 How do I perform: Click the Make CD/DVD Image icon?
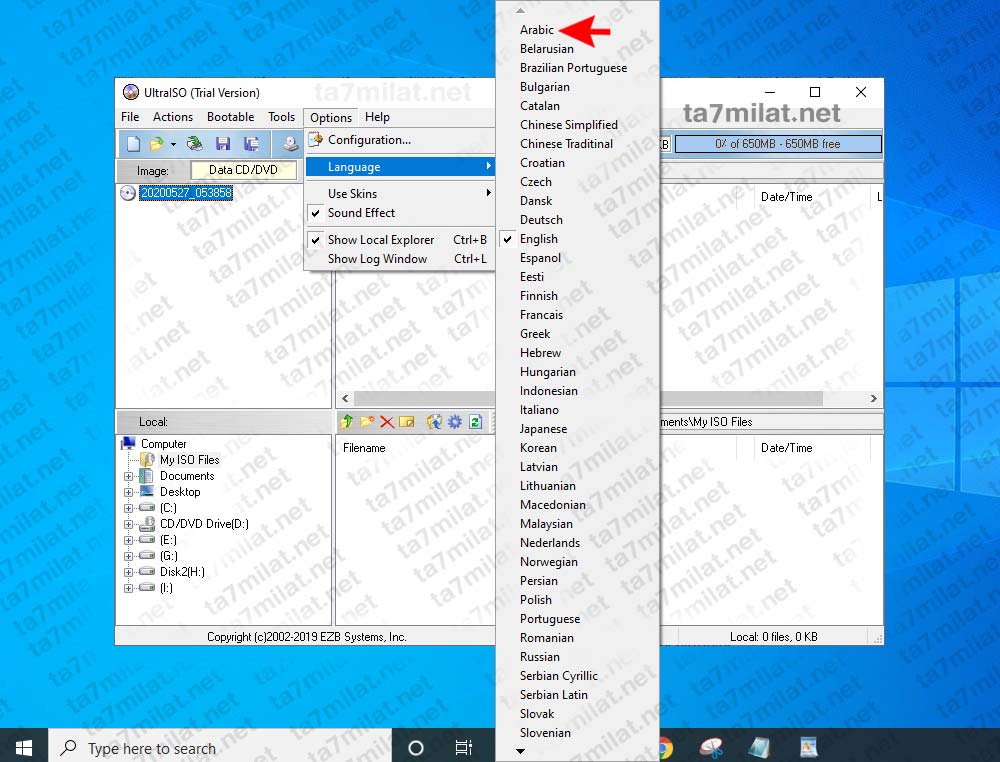tap(290, 144)
